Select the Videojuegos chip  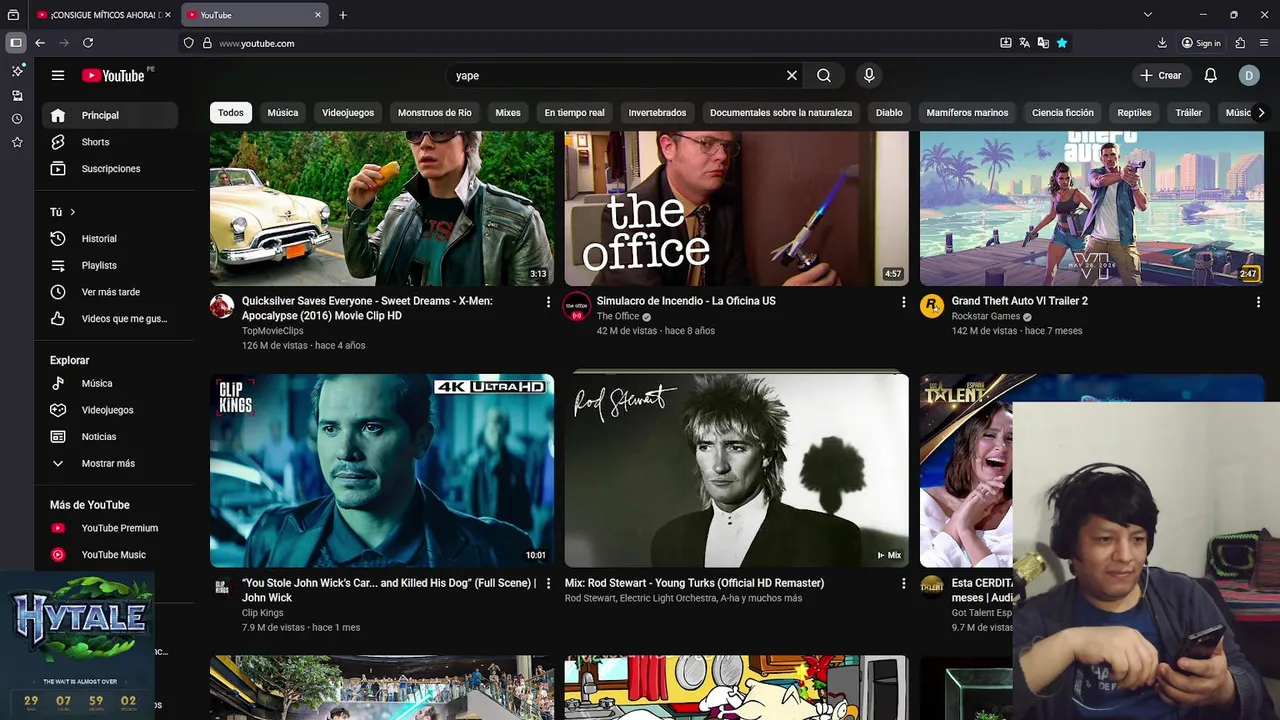[348, 113]
